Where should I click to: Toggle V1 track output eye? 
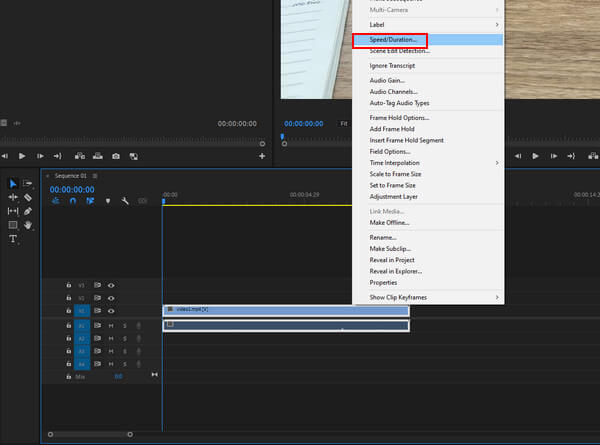(111, 311)
